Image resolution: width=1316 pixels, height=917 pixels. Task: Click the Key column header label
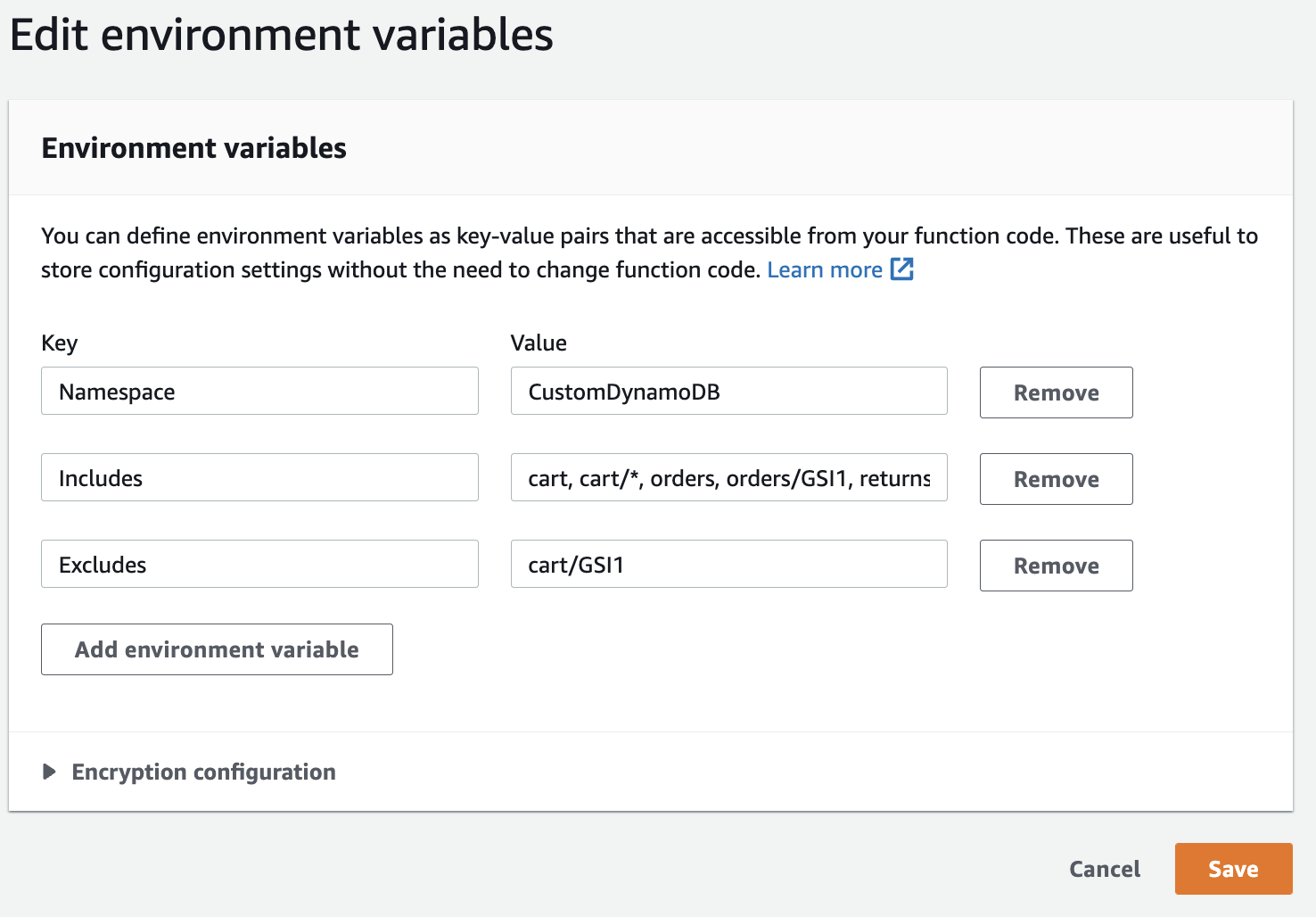pos(59,343)
